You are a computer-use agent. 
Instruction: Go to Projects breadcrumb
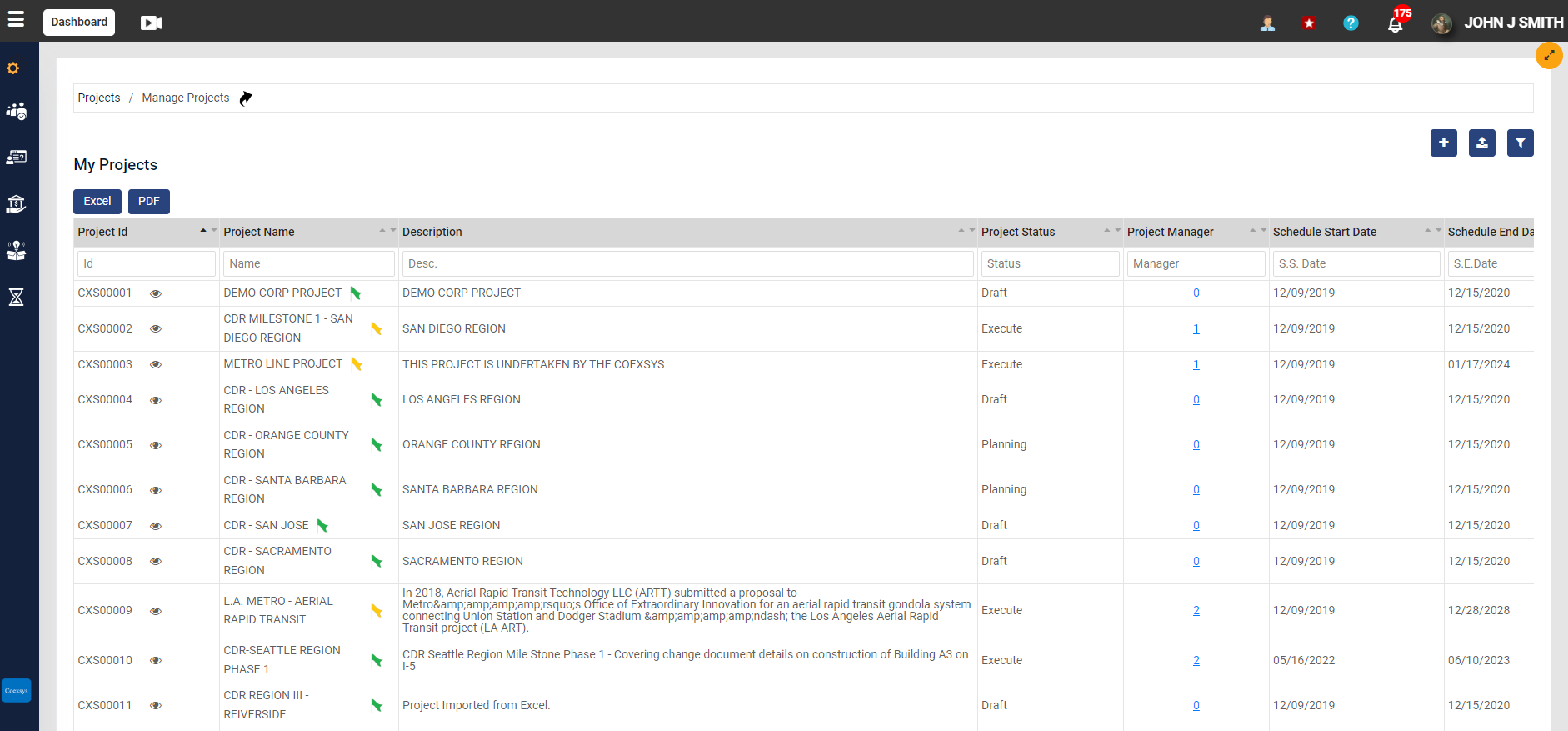pos(99,98)
